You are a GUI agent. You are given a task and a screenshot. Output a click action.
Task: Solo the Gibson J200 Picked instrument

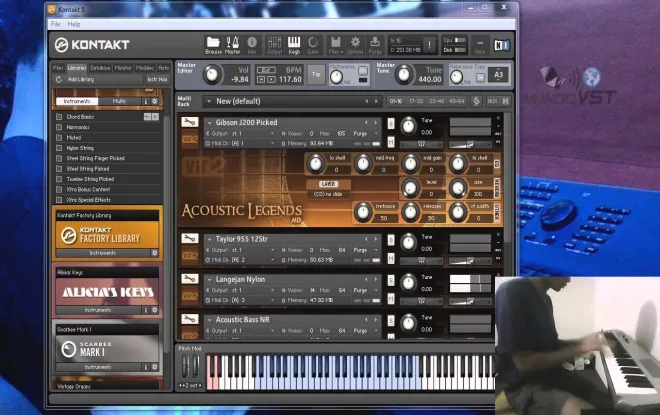pyautogui.click(x=391, y=123)
